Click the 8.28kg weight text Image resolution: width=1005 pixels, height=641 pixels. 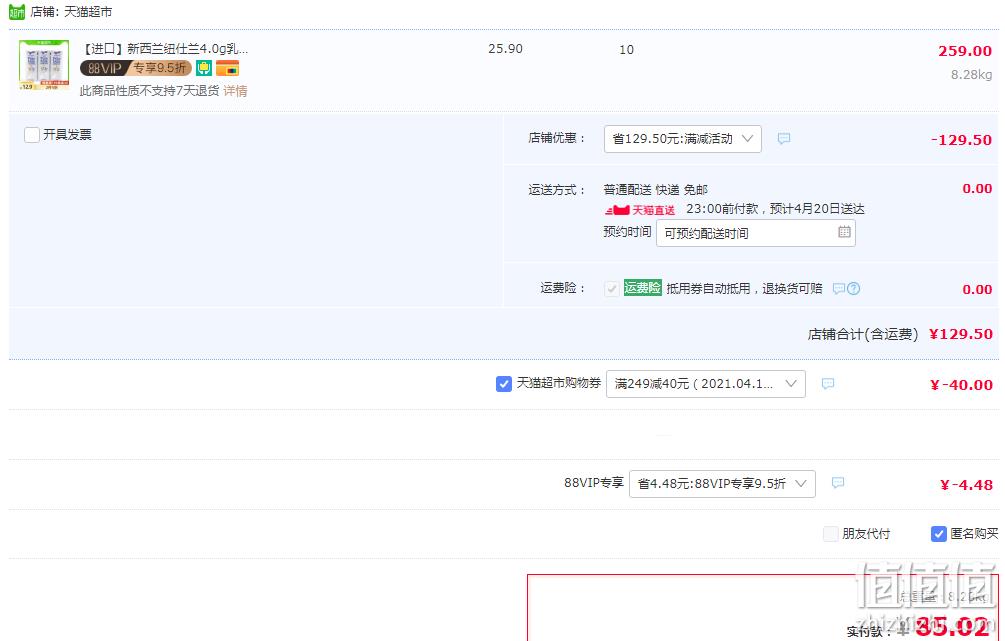tap(972, 74)
